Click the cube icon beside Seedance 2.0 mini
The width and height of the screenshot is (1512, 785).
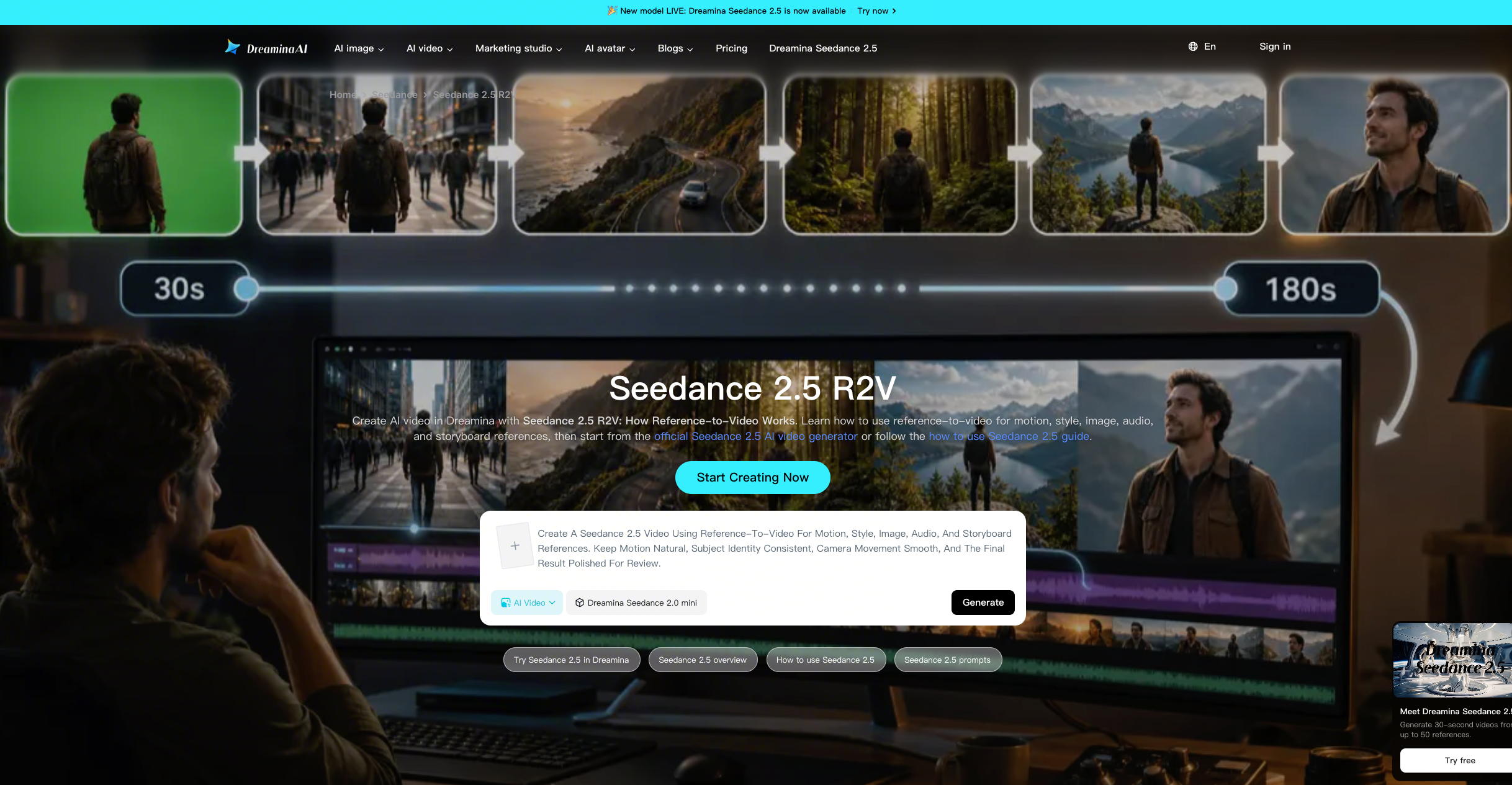pyautogui.click(x=580, y=603)
